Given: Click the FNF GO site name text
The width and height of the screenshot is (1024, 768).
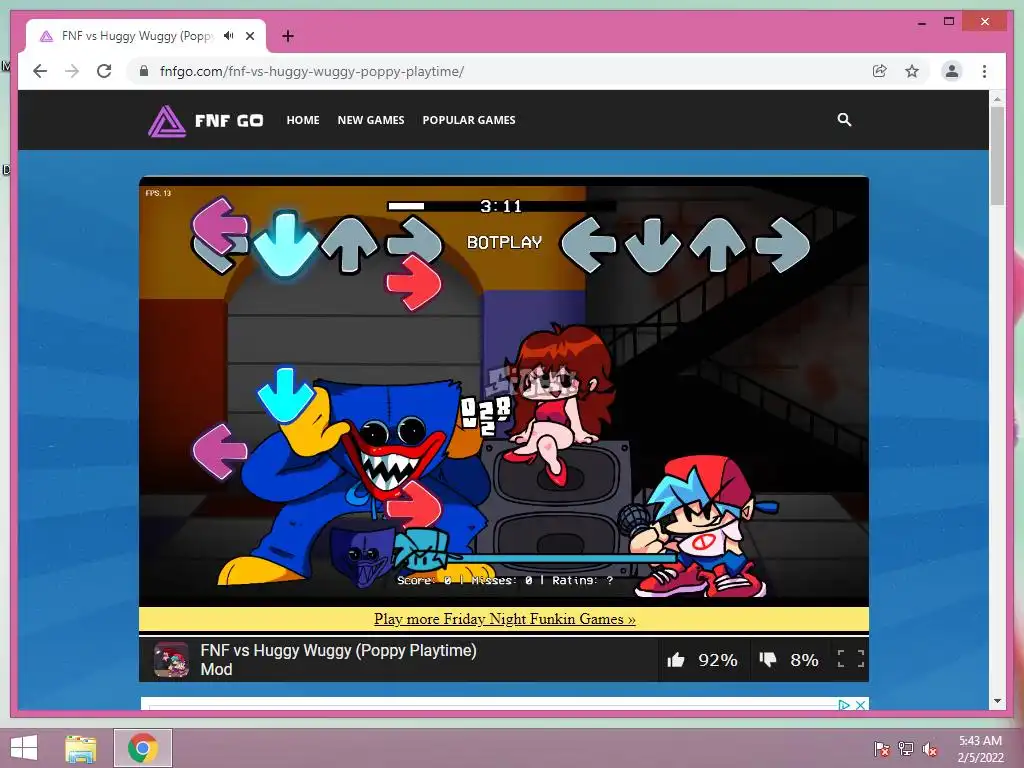Looking at the screenshot, I should pos(229,121).
